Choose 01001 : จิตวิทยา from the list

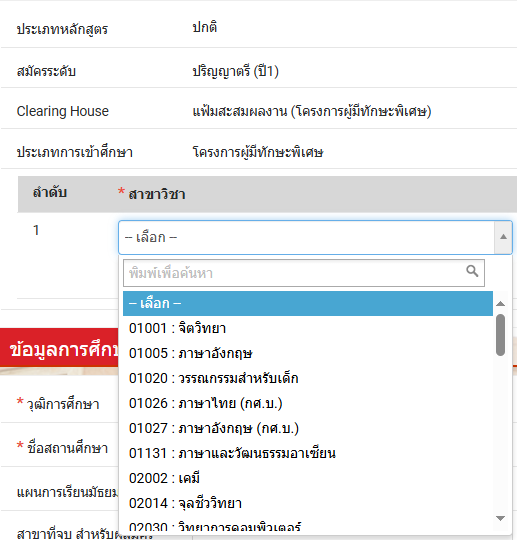click(x=308, y=328)
